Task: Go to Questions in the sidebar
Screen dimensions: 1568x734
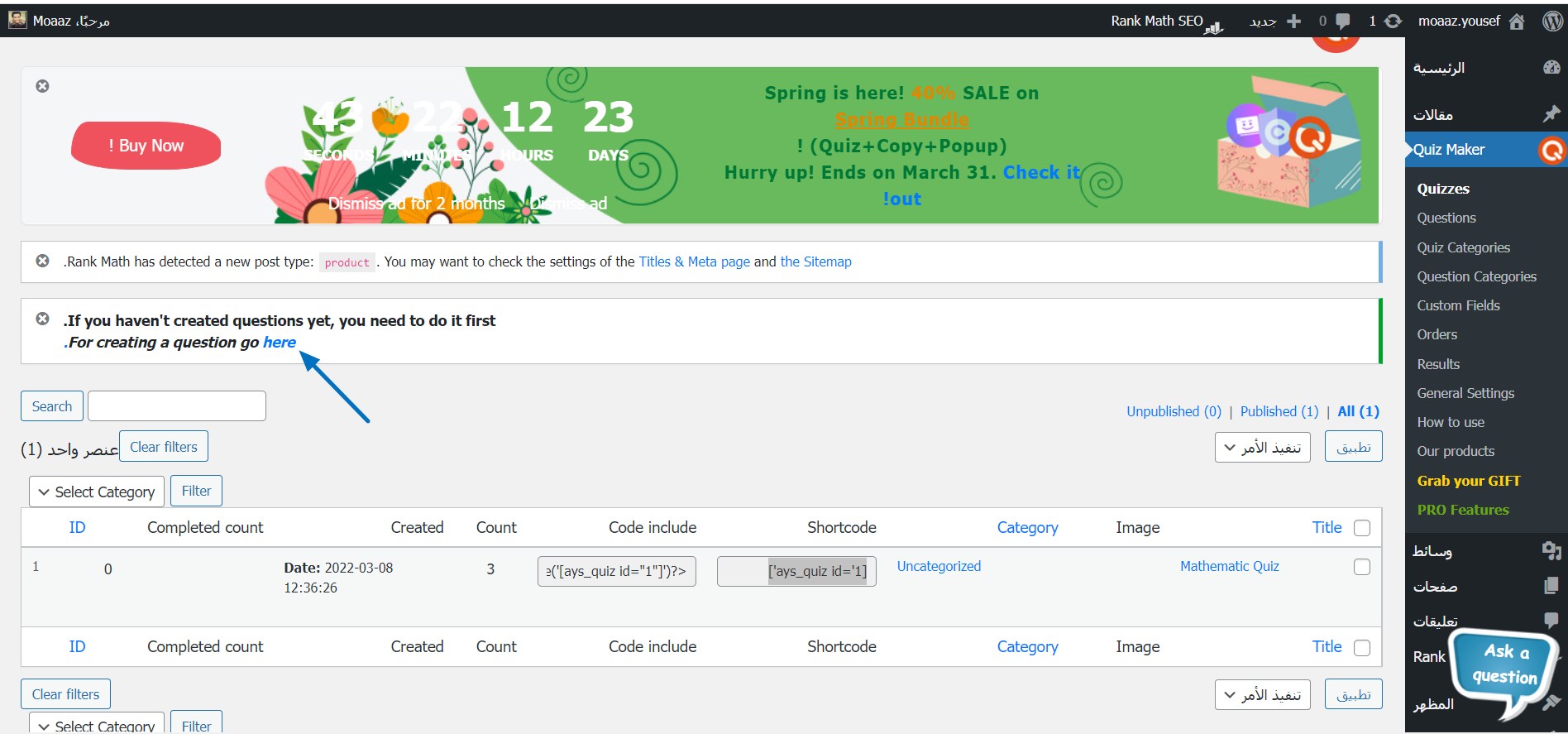Action: pos(1446,218)
